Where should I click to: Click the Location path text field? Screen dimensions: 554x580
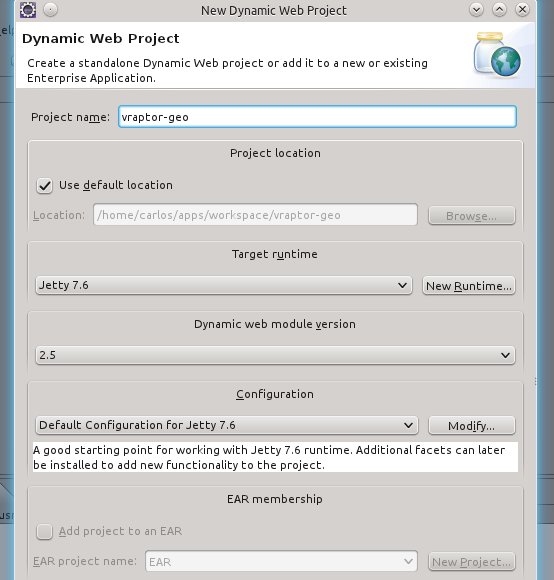pos(256,215)
